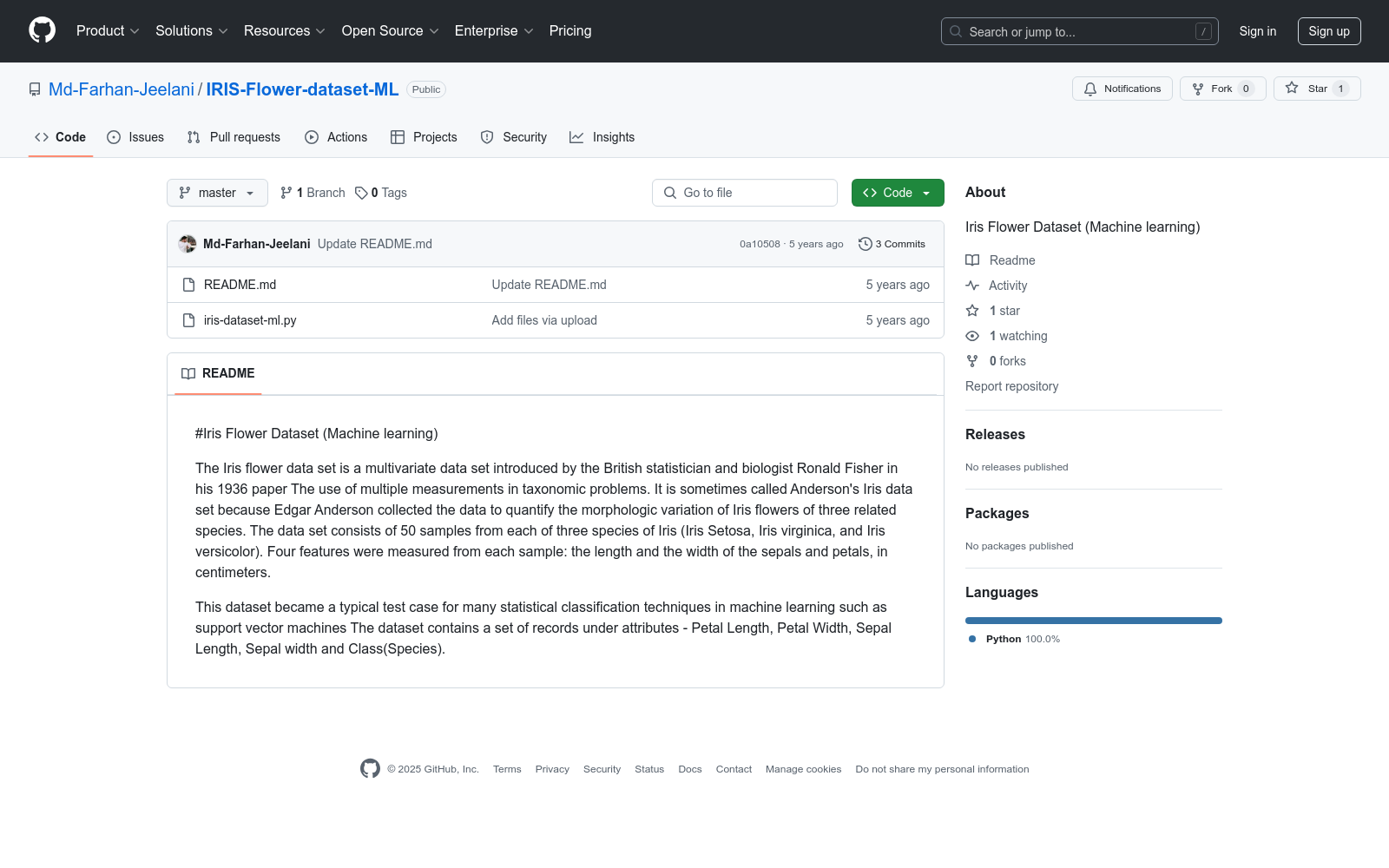Click the eye icon beside 1 watching

(x=972, y=336)
